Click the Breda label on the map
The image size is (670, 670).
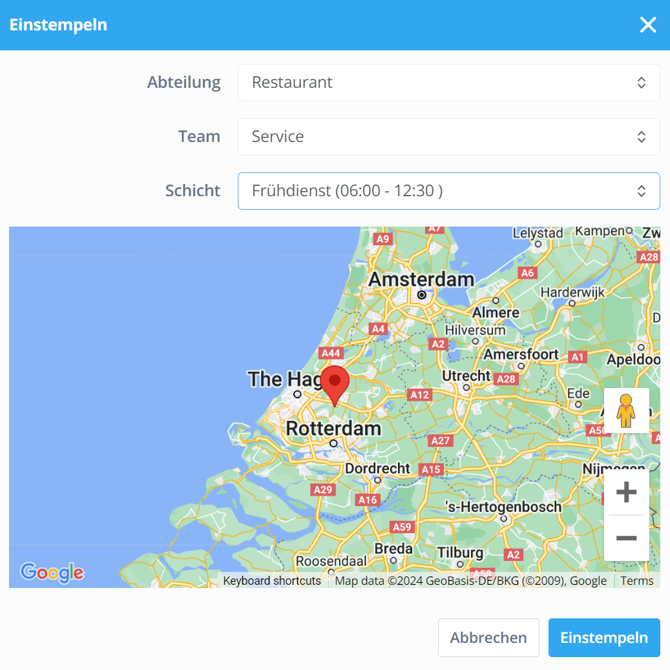[x=393, y=549]
